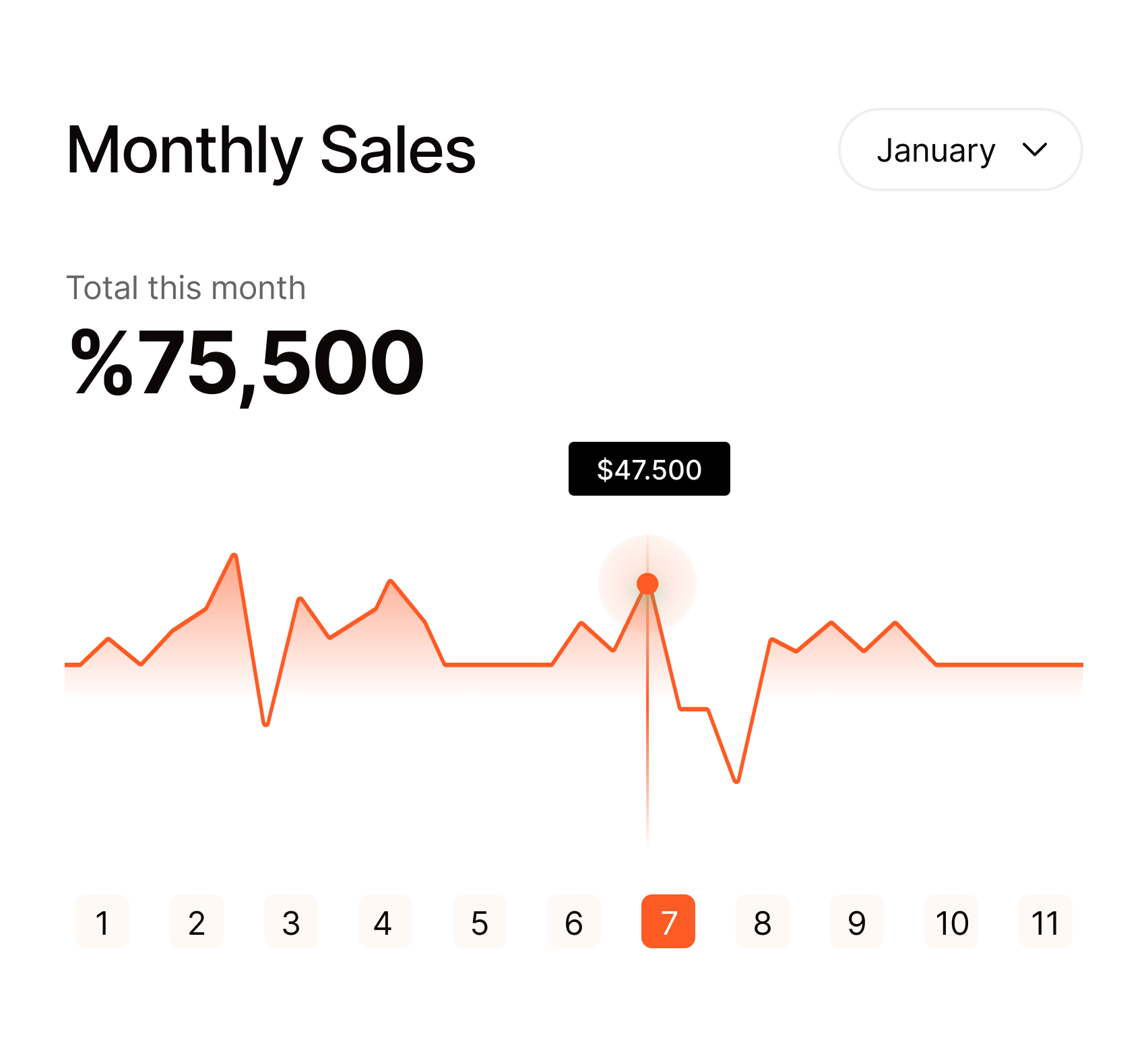This screenshot has height=1056, width=1148.
Task: Click the $47.500 tooltip label
Action: point(649,469)
